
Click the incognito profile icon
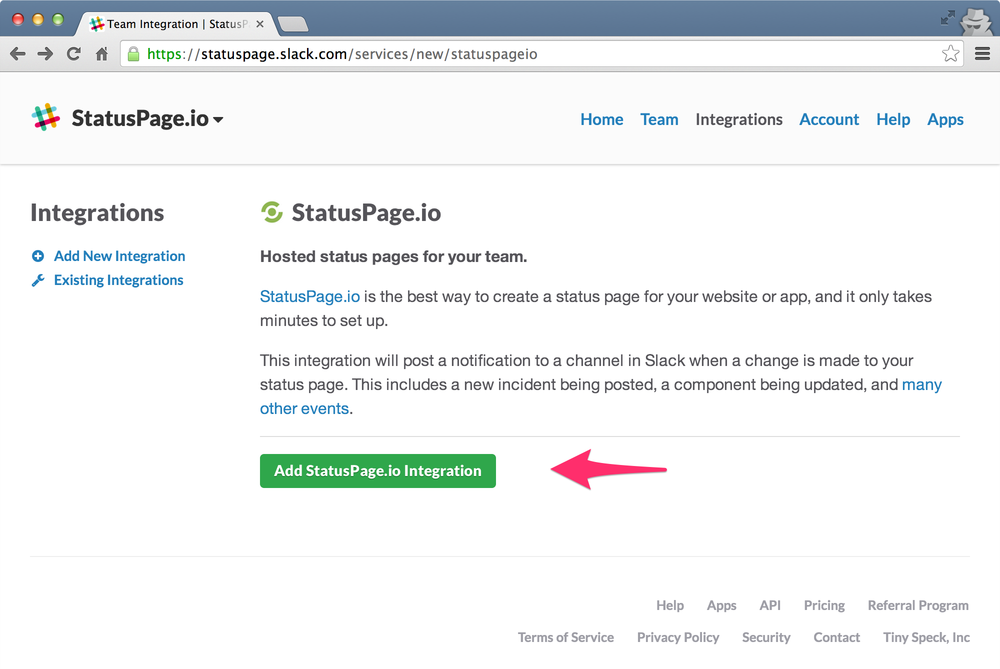pyautogui.click(x=976, y=20)
